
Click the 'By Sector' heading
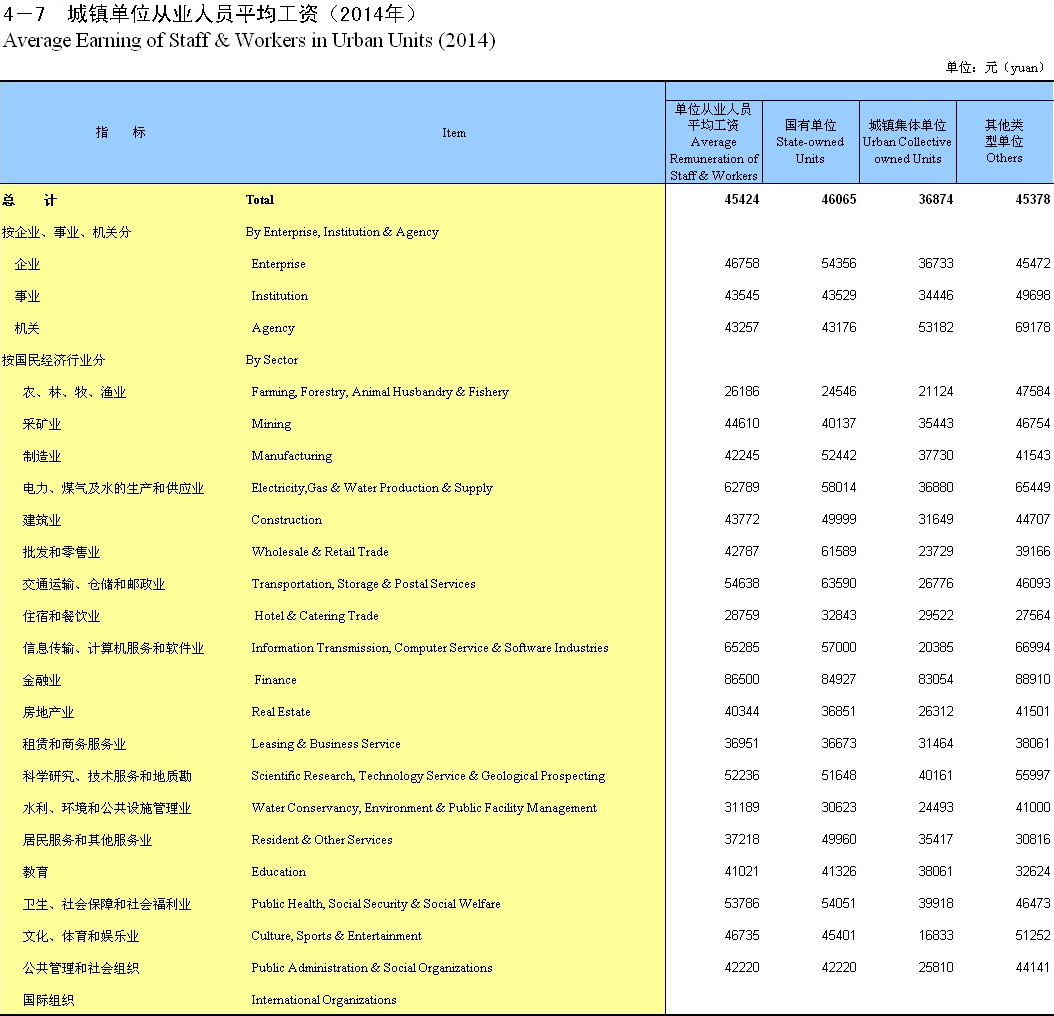tap(272, 360)
